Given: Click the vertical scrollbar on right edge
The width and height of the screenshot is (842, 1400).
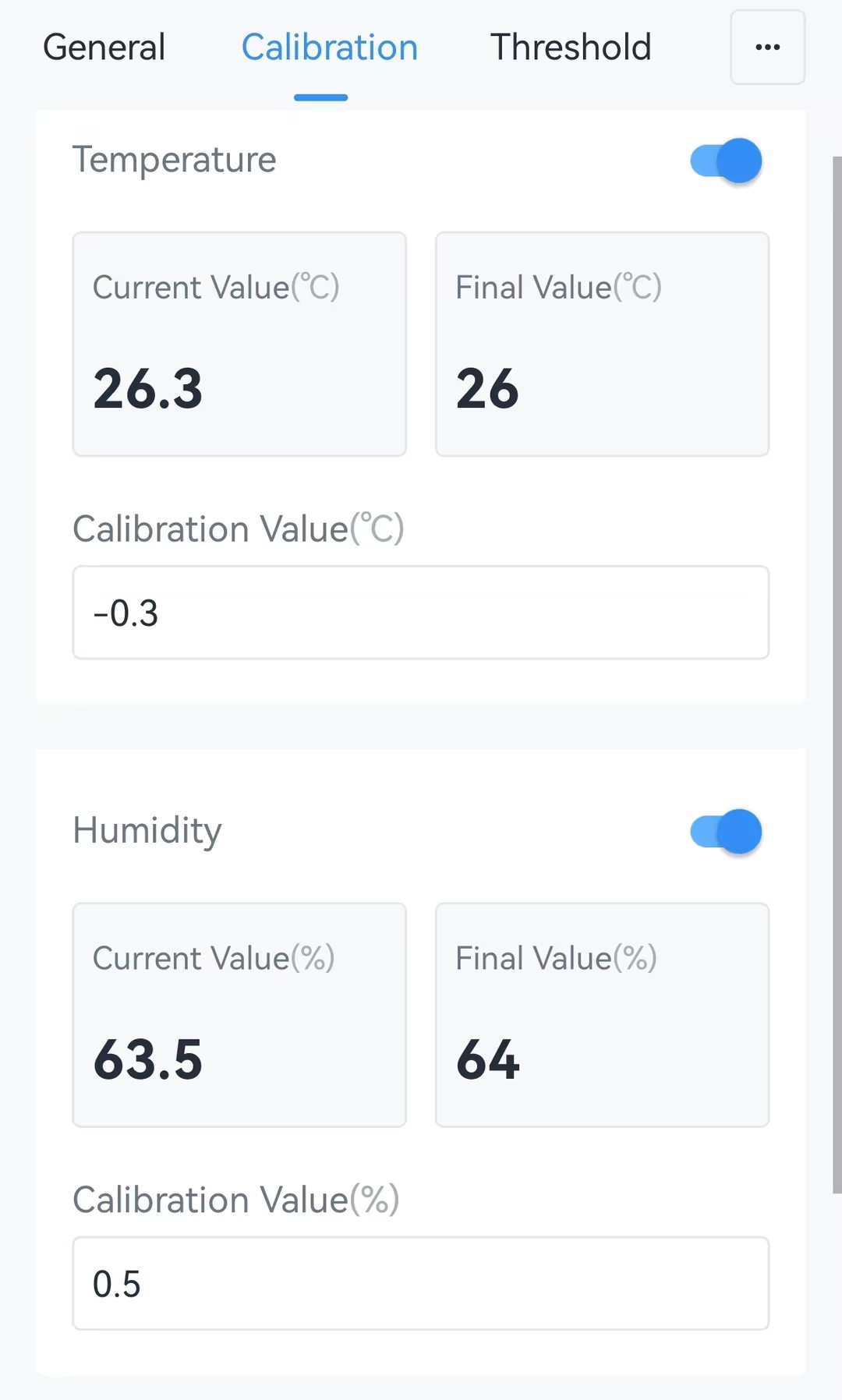Looking at the screenshot, I should pyautogui.click(x=837, y=674).
